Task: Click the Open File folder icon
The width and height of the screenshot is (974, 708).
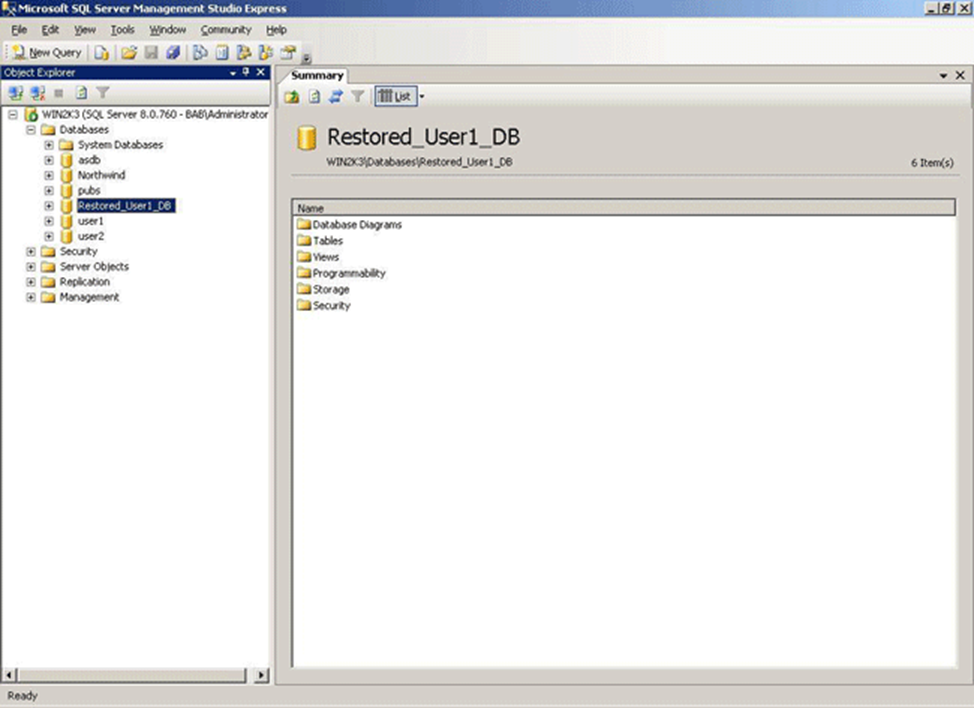Action: (129, 53)
